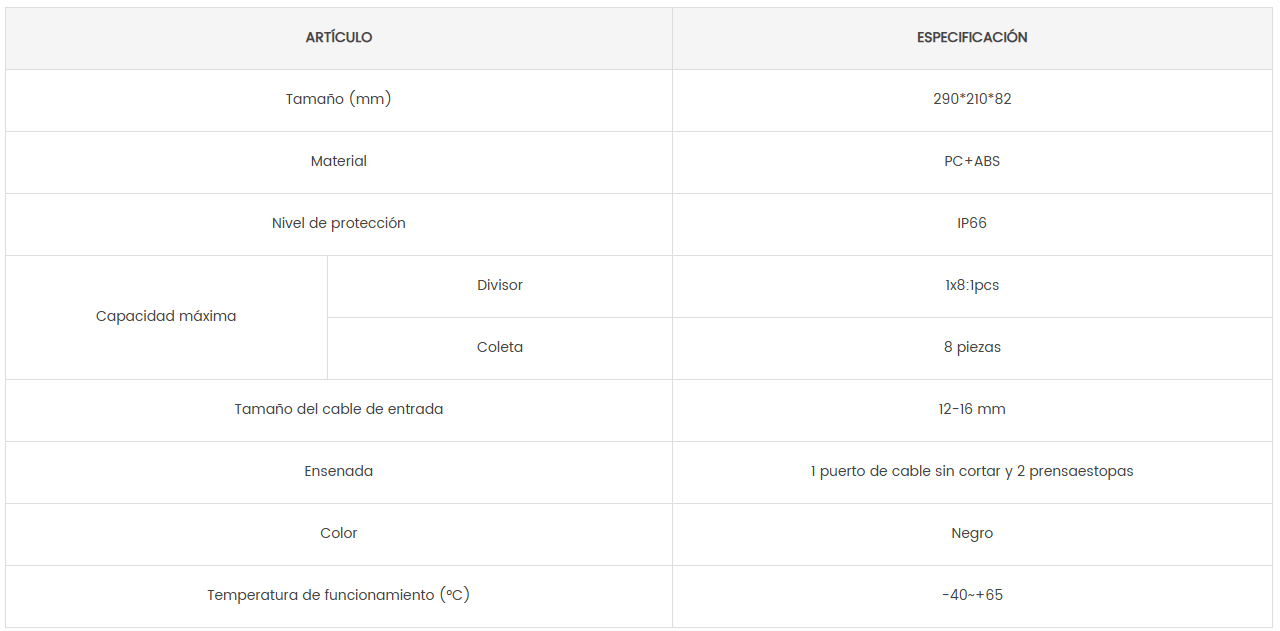Click the 12-16 mm value

(972, 409)
